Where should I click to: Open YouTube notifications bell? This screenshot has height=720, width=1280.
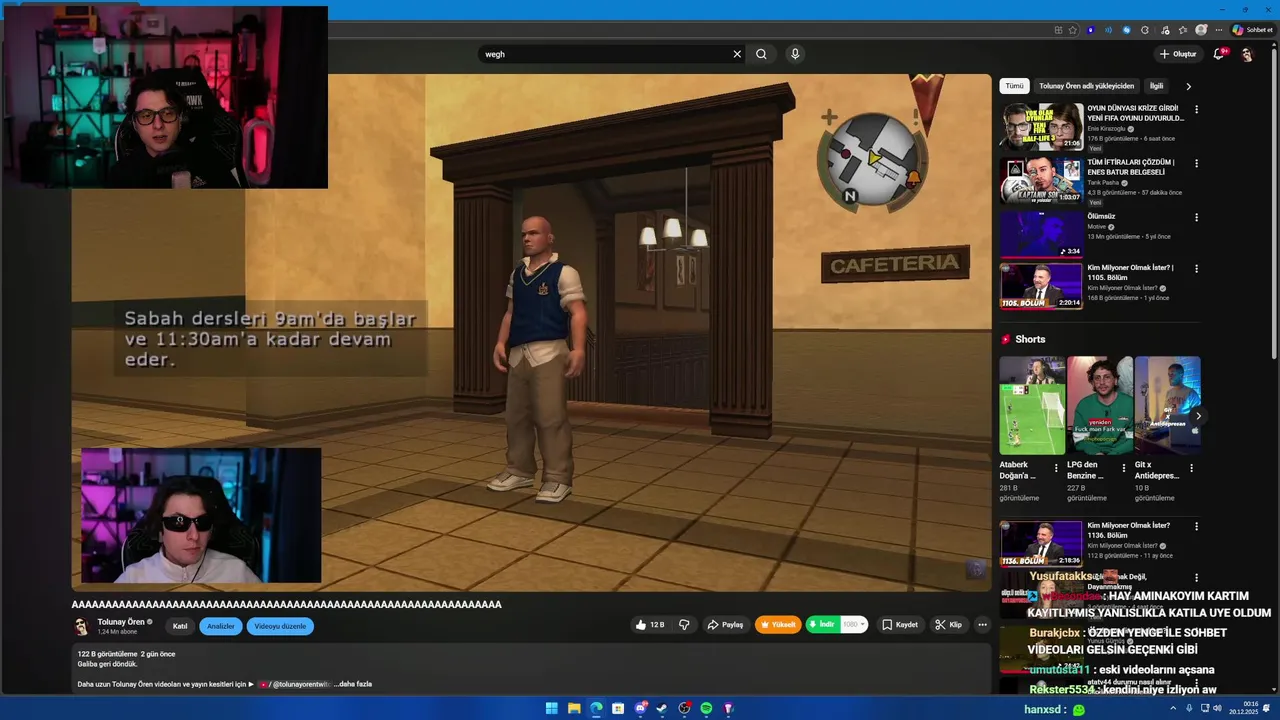[x=1218, y=54]
